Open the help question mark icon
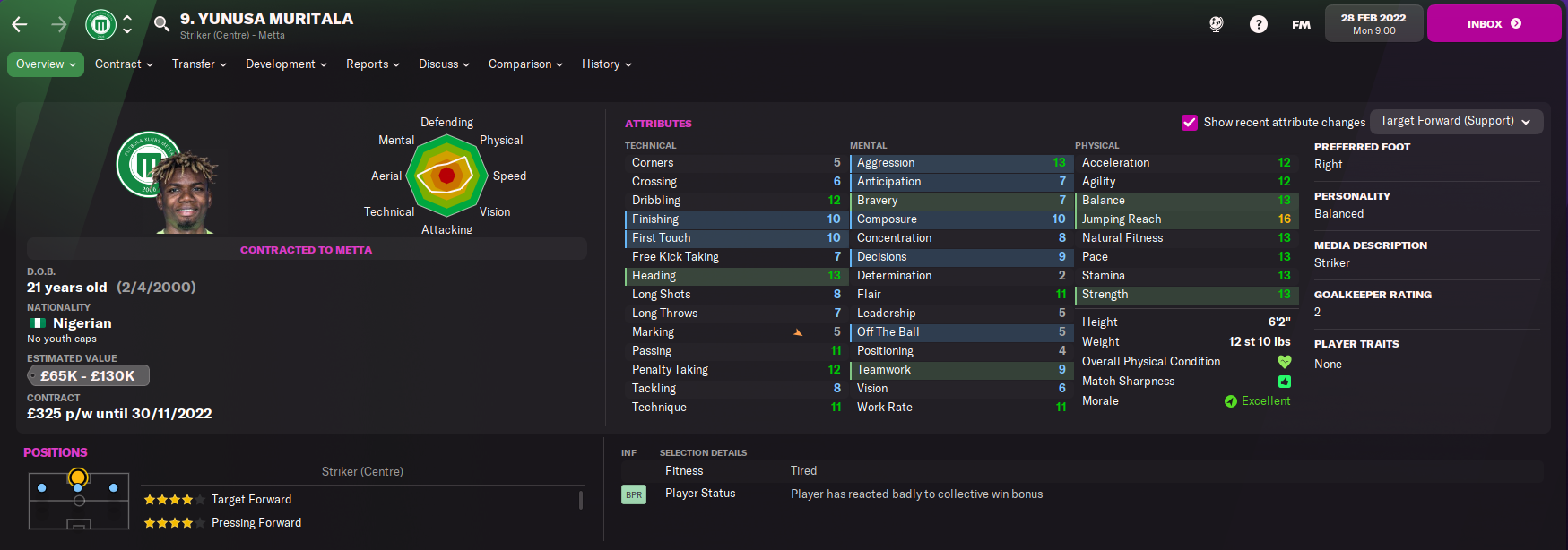The height and width of the screenshot is (550, 1568). click(1259, 24)
